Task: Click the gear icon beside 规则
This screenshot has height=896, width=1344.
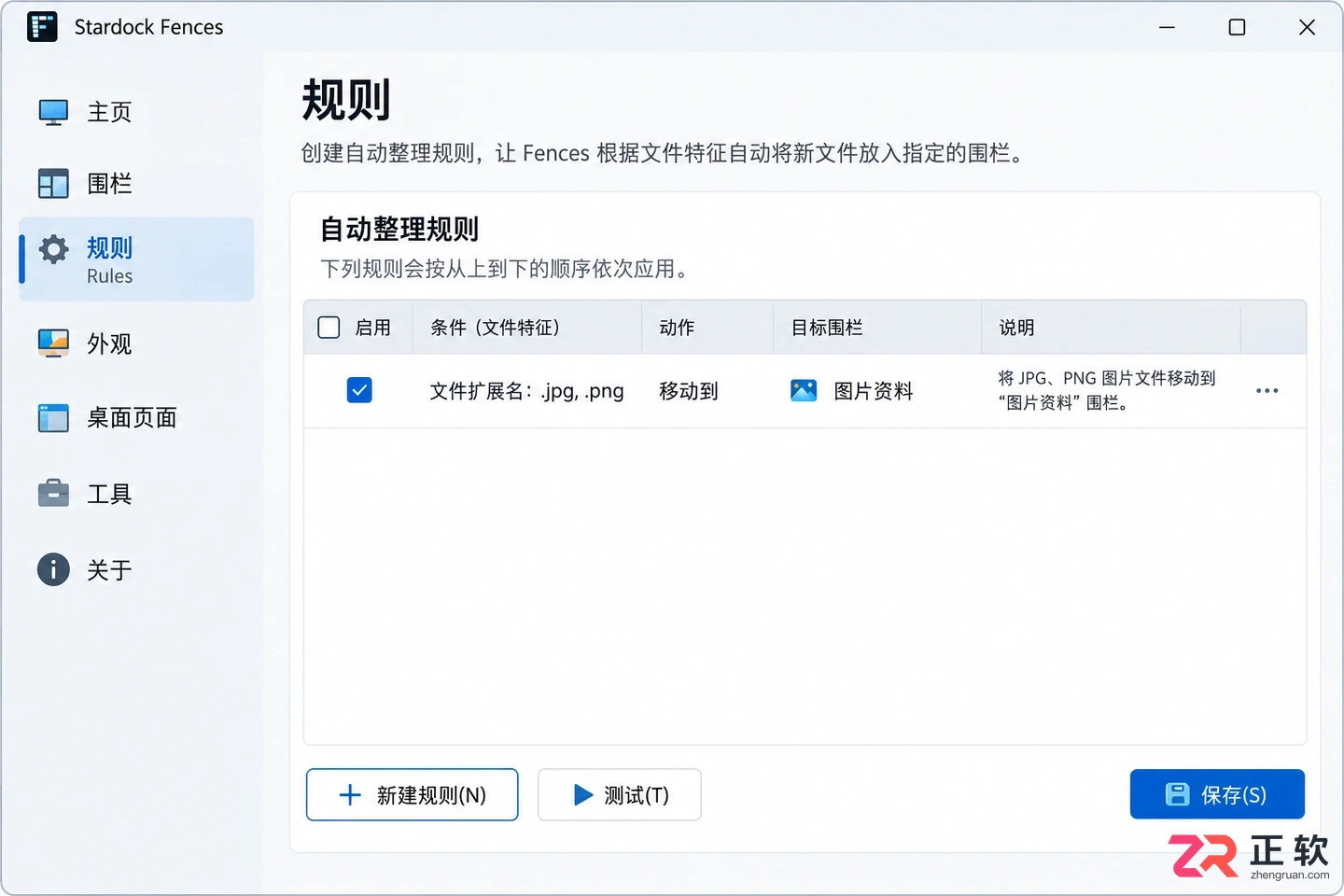Action: (53, 249)
